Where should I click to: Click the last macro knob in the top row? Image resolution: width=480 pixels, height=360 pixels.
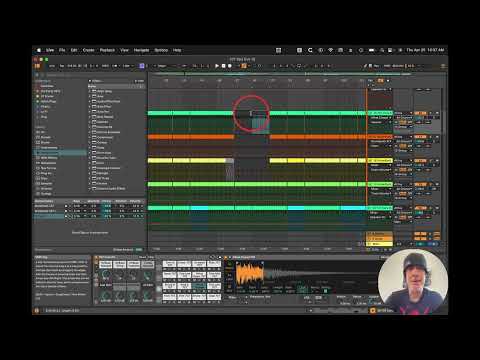click(147, 275)
